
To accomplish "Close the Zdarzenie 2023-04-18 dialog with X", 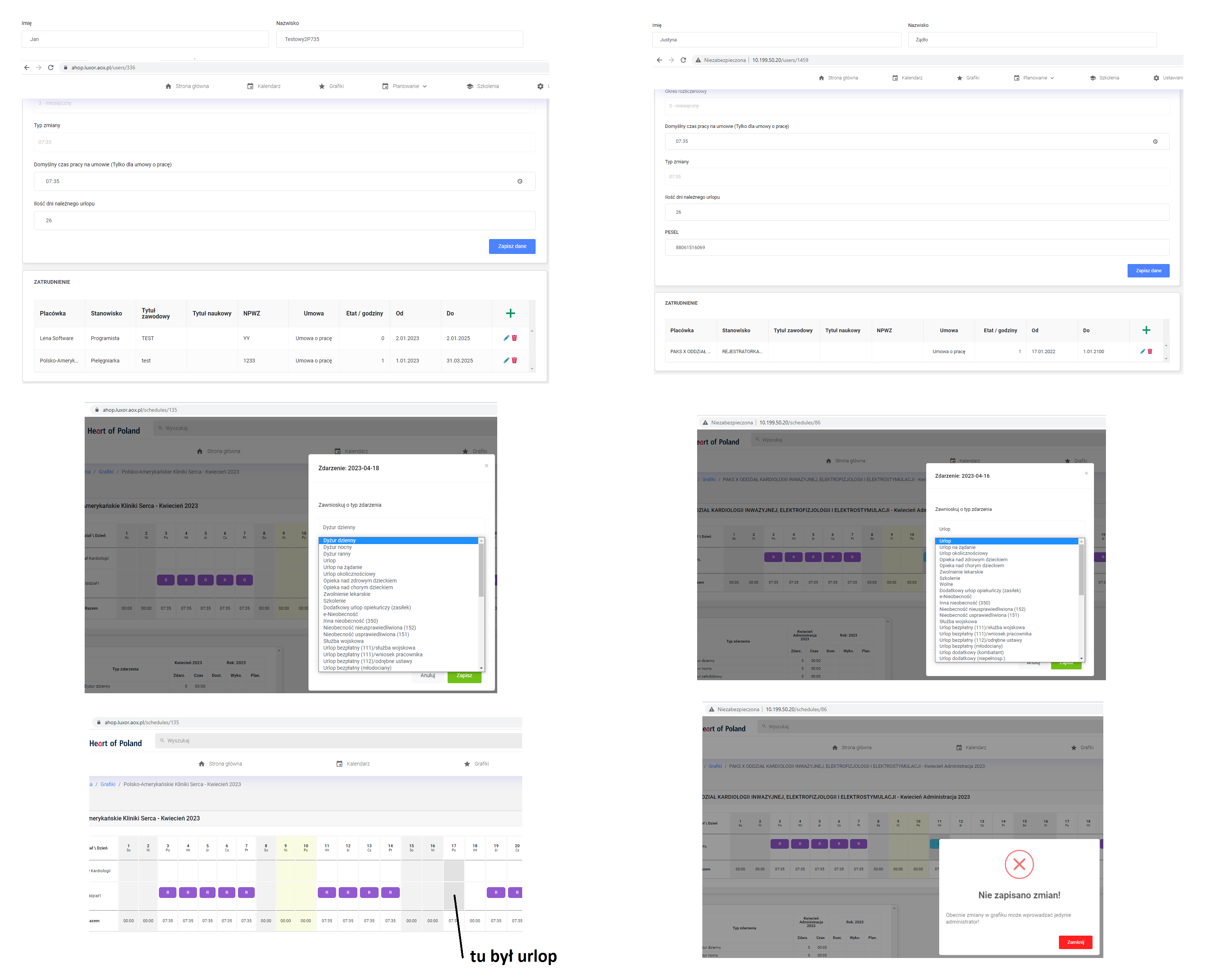I will coord(486,466).
